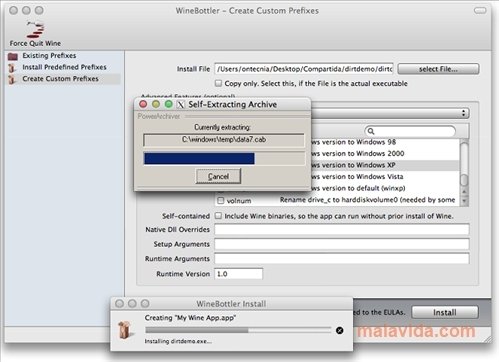Screen dimensions: 499x362
Task: Click the Native Dll Overrides field
Action: [342, 230]
